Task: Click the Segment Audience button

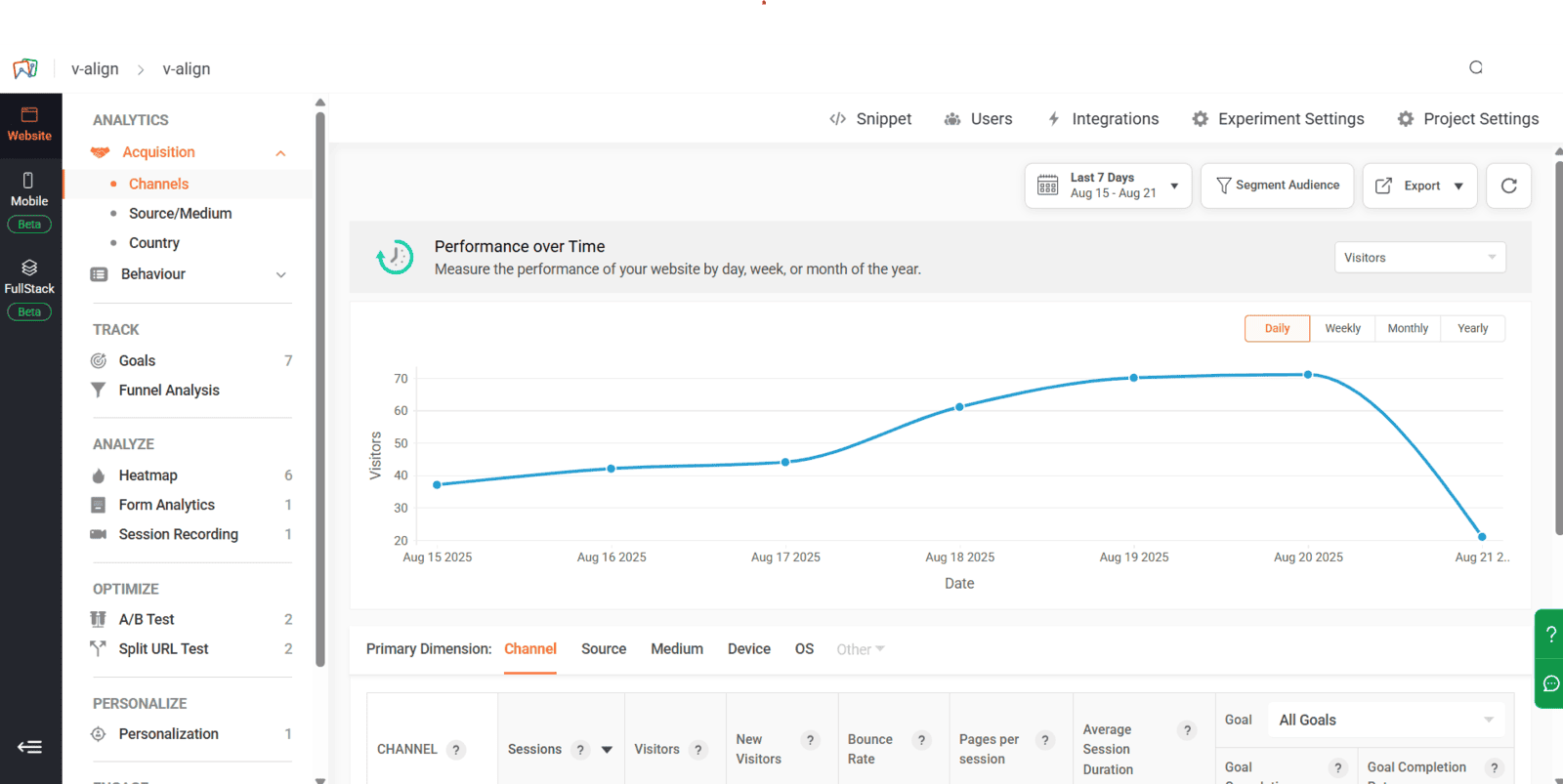Action: [x=1277, y=186]
